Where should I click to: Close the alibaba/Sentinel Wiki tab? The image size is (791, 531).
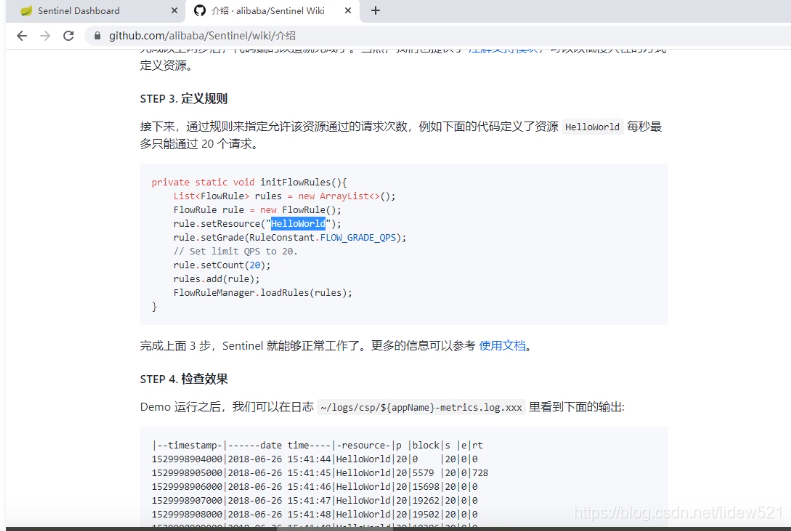coord(348,11)
